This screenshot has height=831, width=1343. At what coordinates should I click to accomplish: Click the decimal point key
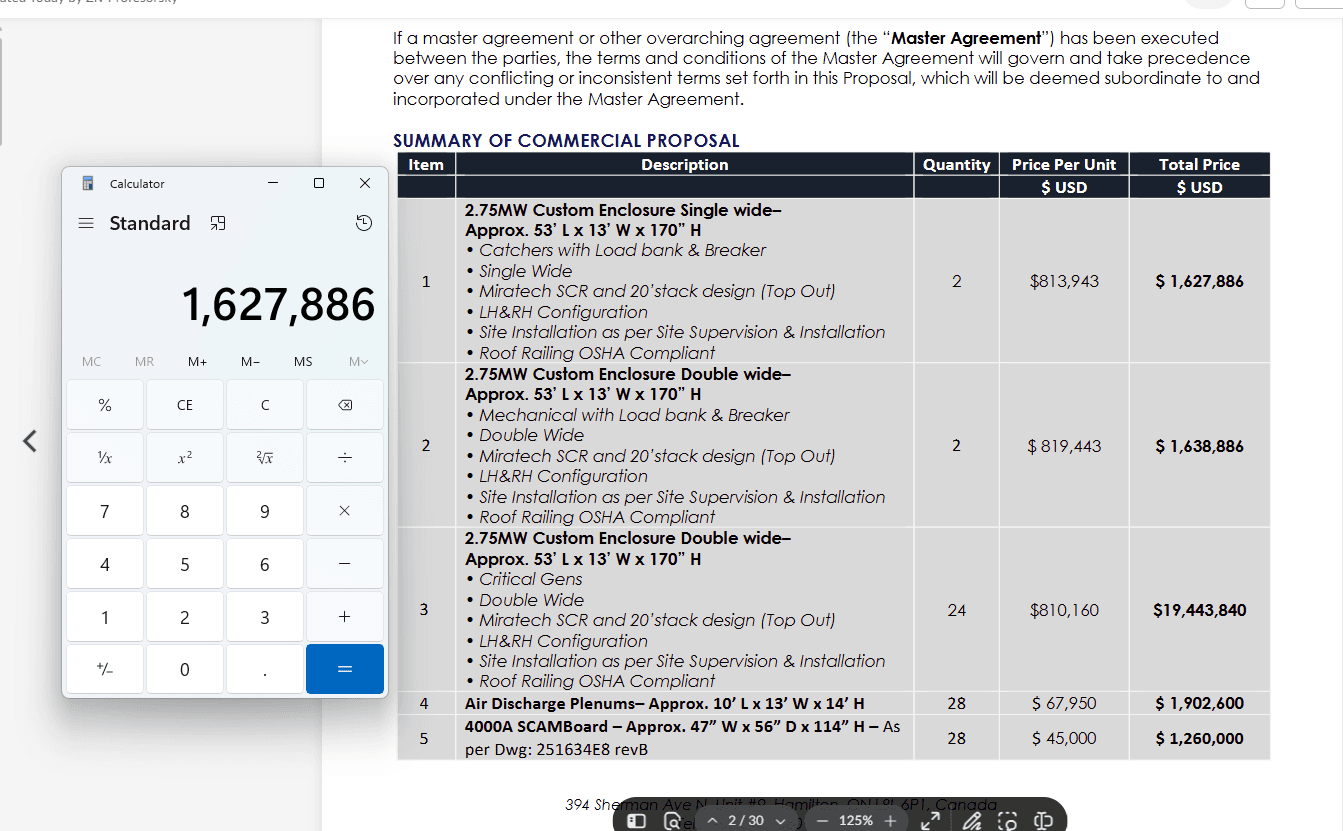[265, 670]
